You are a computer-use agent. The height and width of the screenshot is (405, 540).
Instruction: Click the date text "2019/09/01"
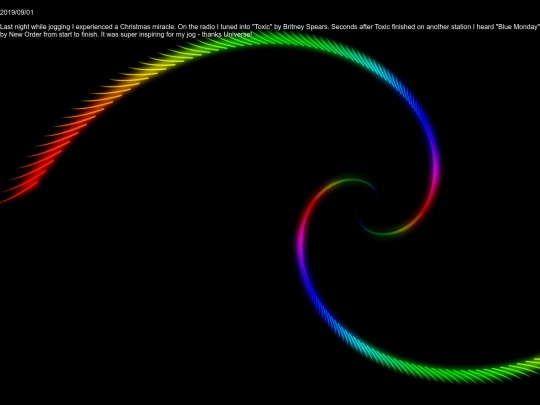17,13
